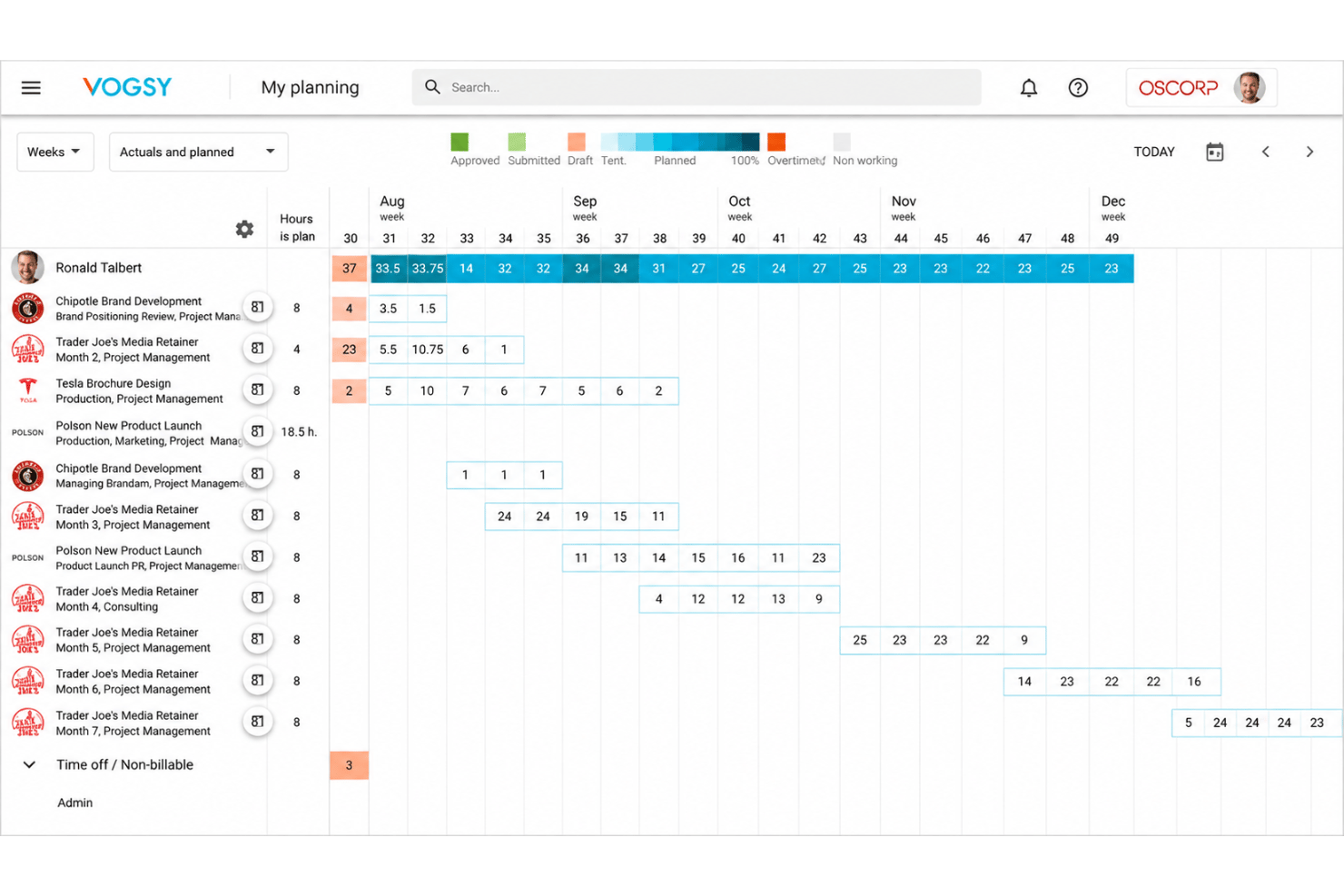Open calendar icon for Polson Production, Marketing row
The height and width of the screenshot is (896, 1344).
pyautogui.click(x=258, y=431)
